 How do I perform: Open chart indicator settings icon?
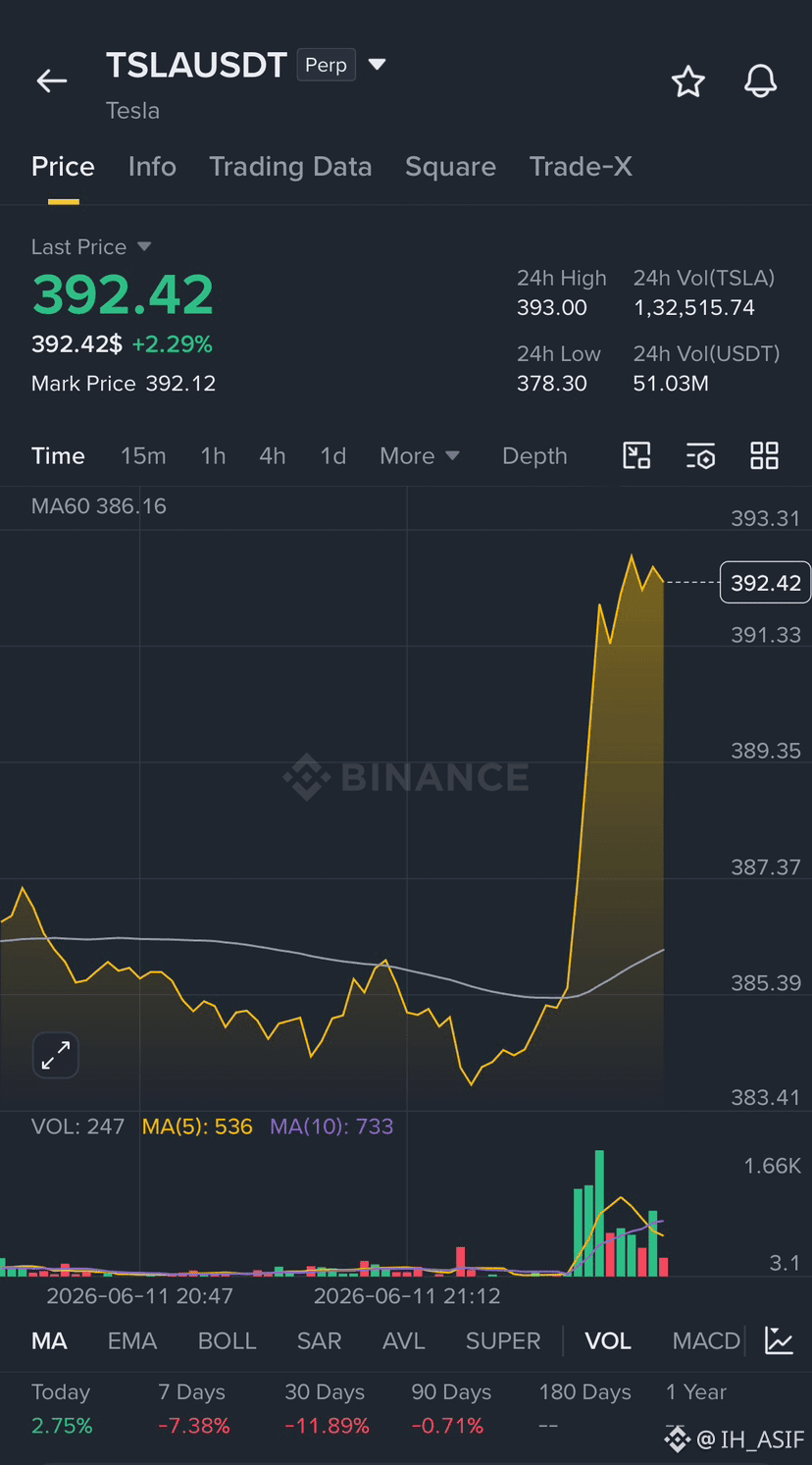[x=700, y=455]
